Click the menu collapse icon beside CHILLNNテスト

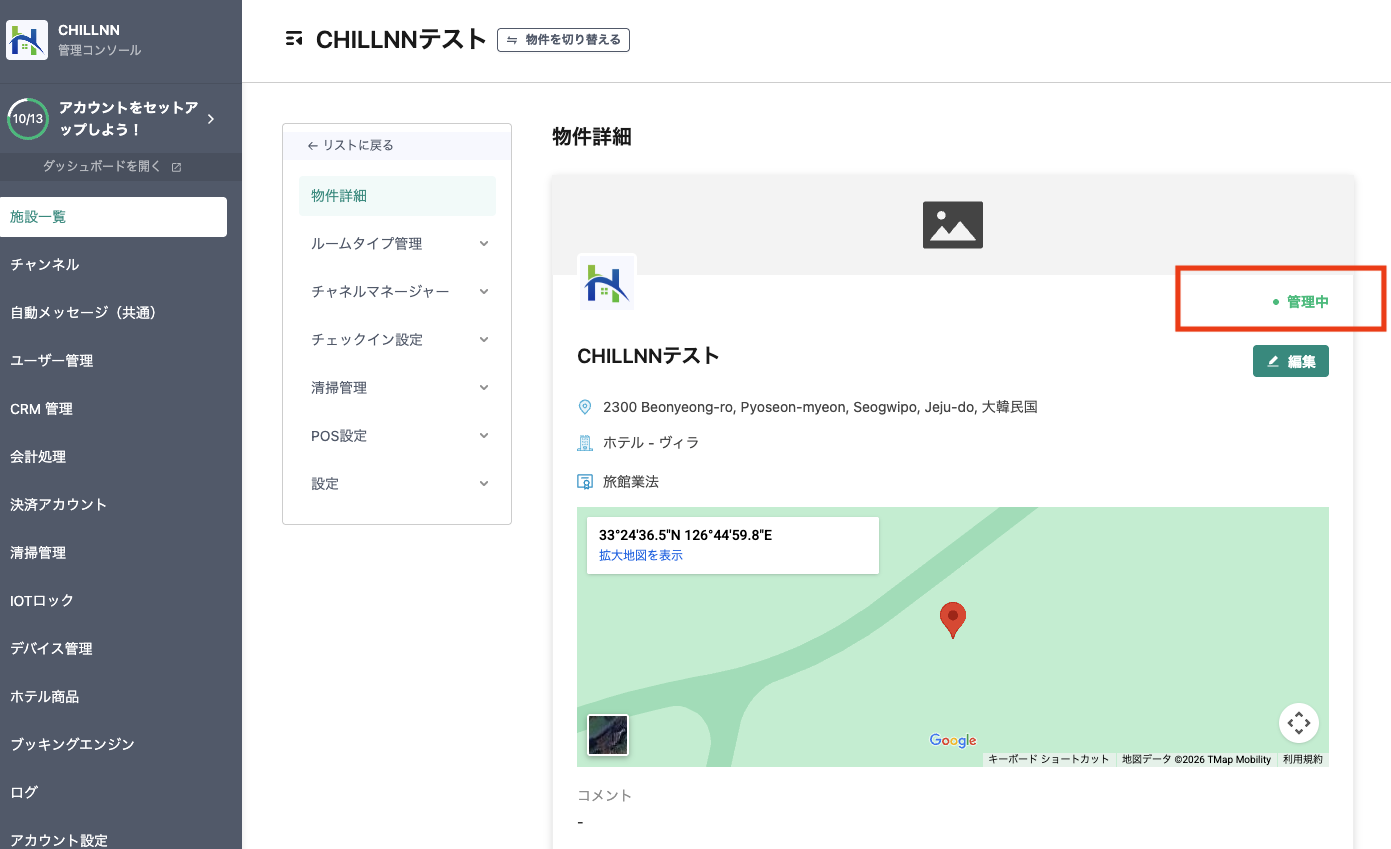coord(293,39)
